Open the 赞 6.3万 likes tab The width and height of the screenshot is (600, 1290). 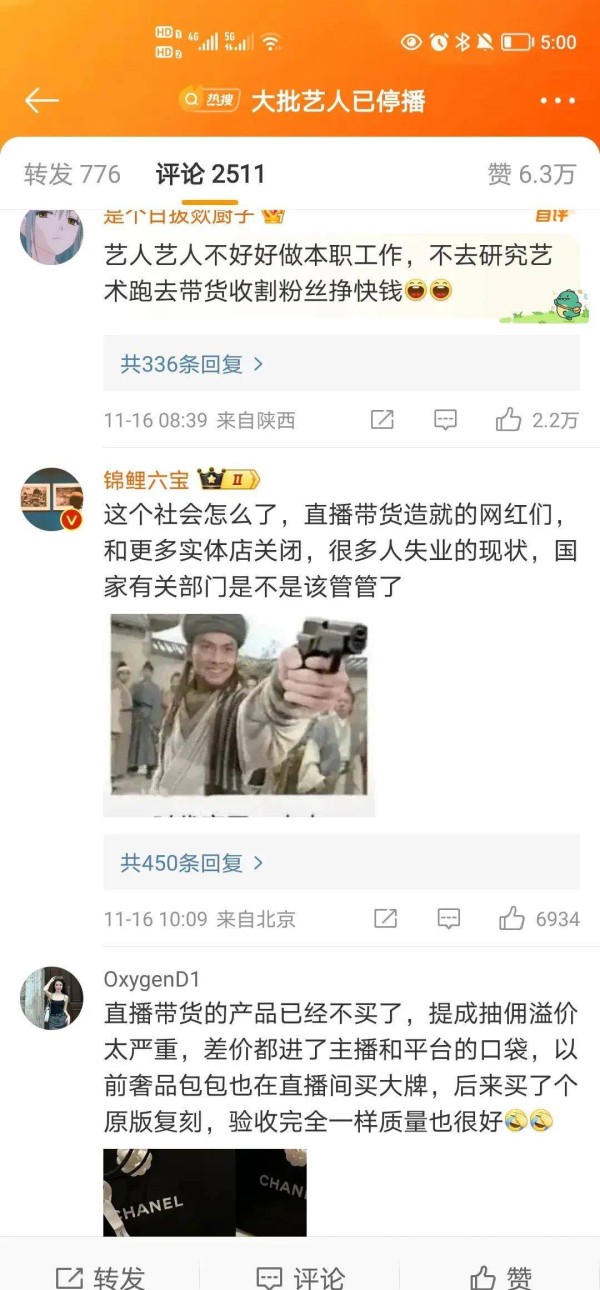point(531,174)
